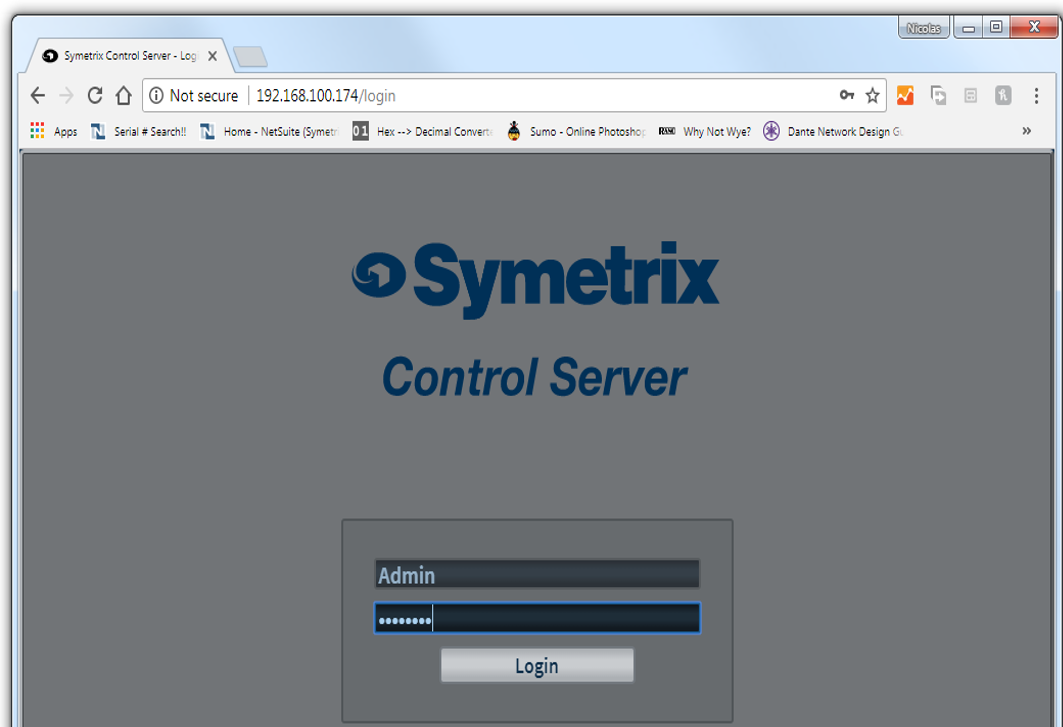The image size is (1063, 727).
Task: Open Dante Network Design Guide bookmark
Action: coord(833,132)
